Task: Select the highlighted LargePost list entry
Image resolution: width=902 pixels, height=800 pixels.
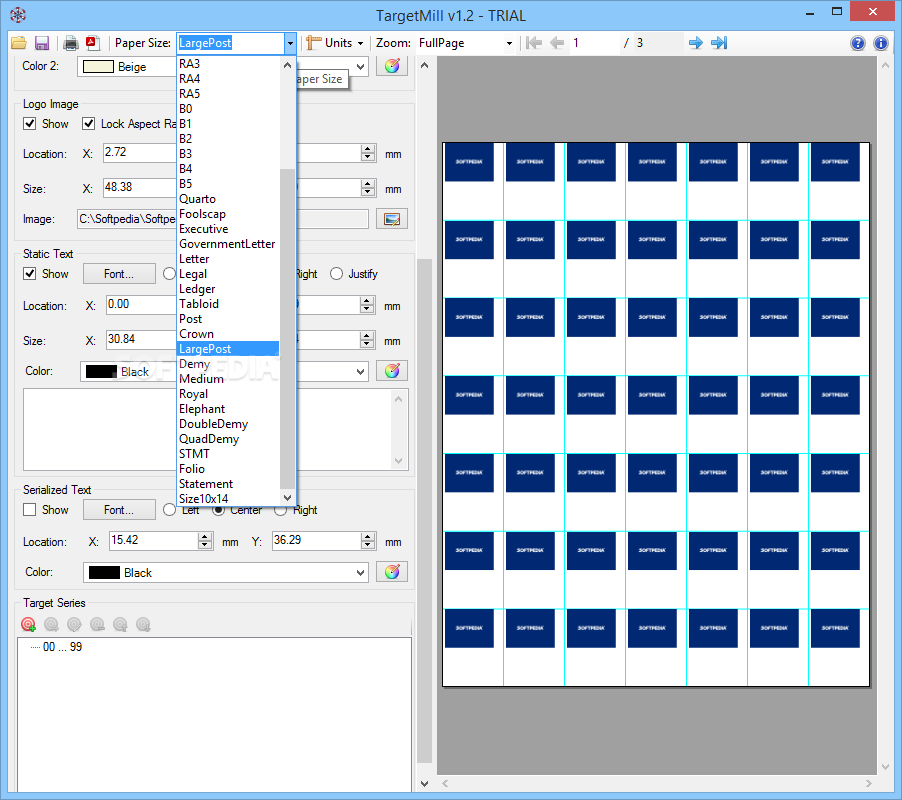Action: point(228,349)
